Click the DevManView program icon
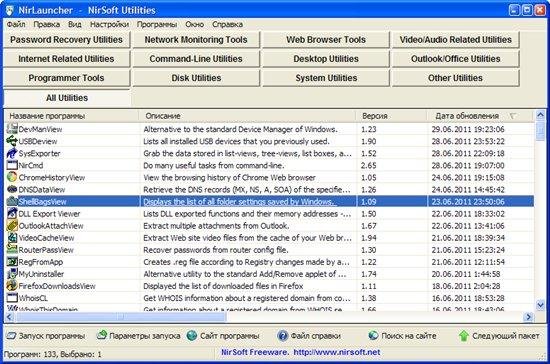The height and width of the screenshot is (364, 550). [12, 129]
